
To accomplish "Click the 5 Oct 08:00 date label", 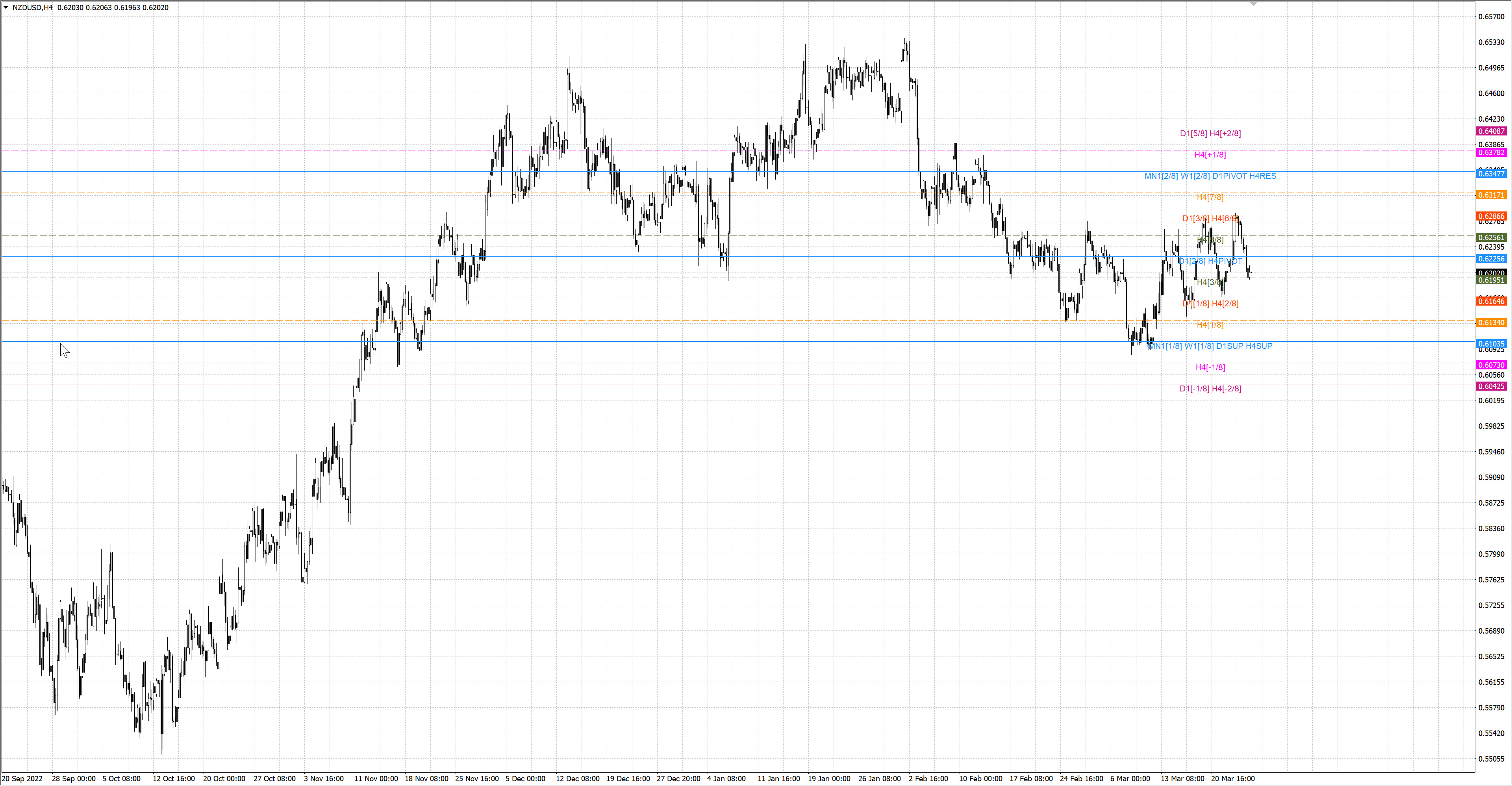I will [x=122, y=779].
